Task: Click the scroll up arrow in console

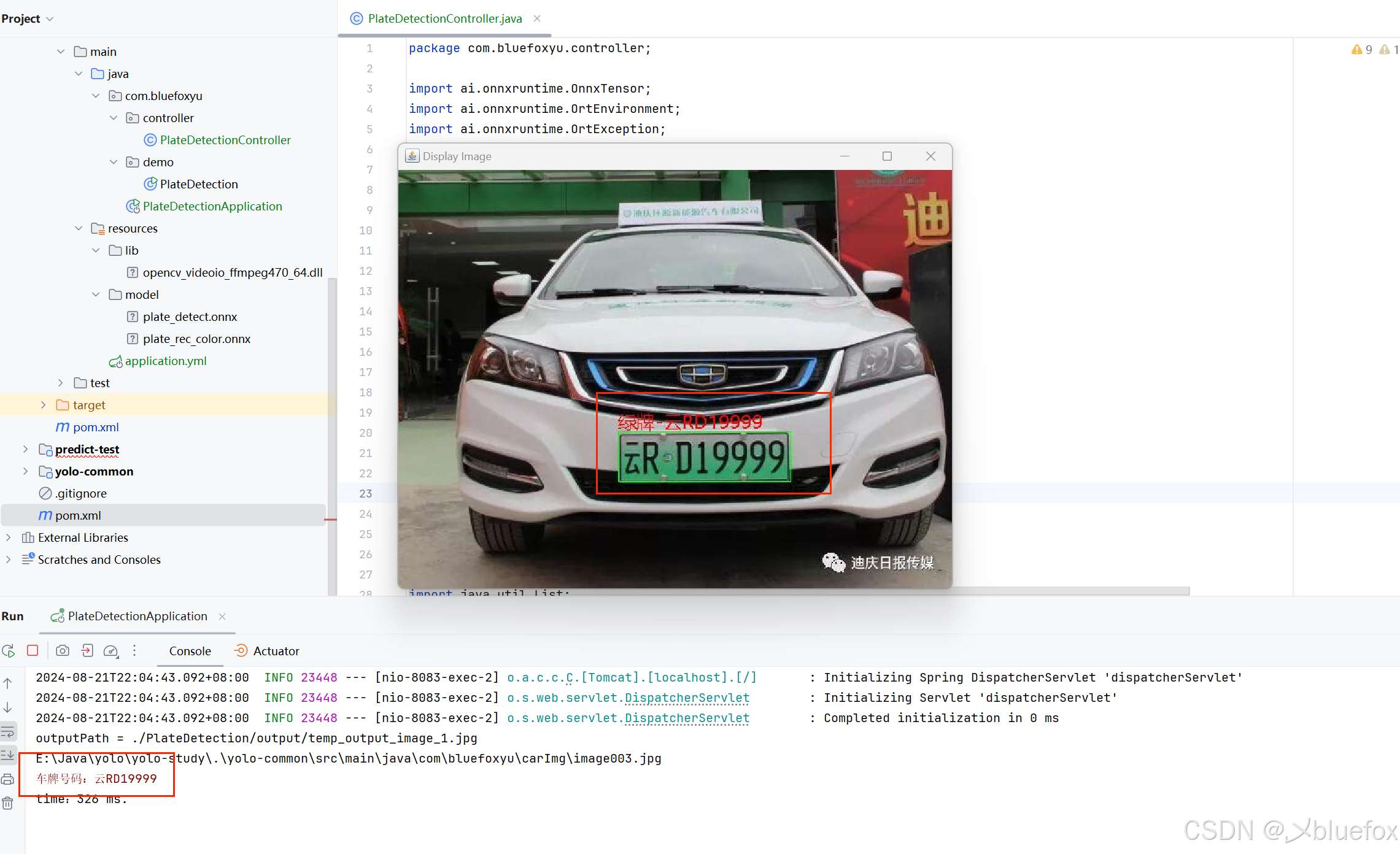Action: coord(8,683)
